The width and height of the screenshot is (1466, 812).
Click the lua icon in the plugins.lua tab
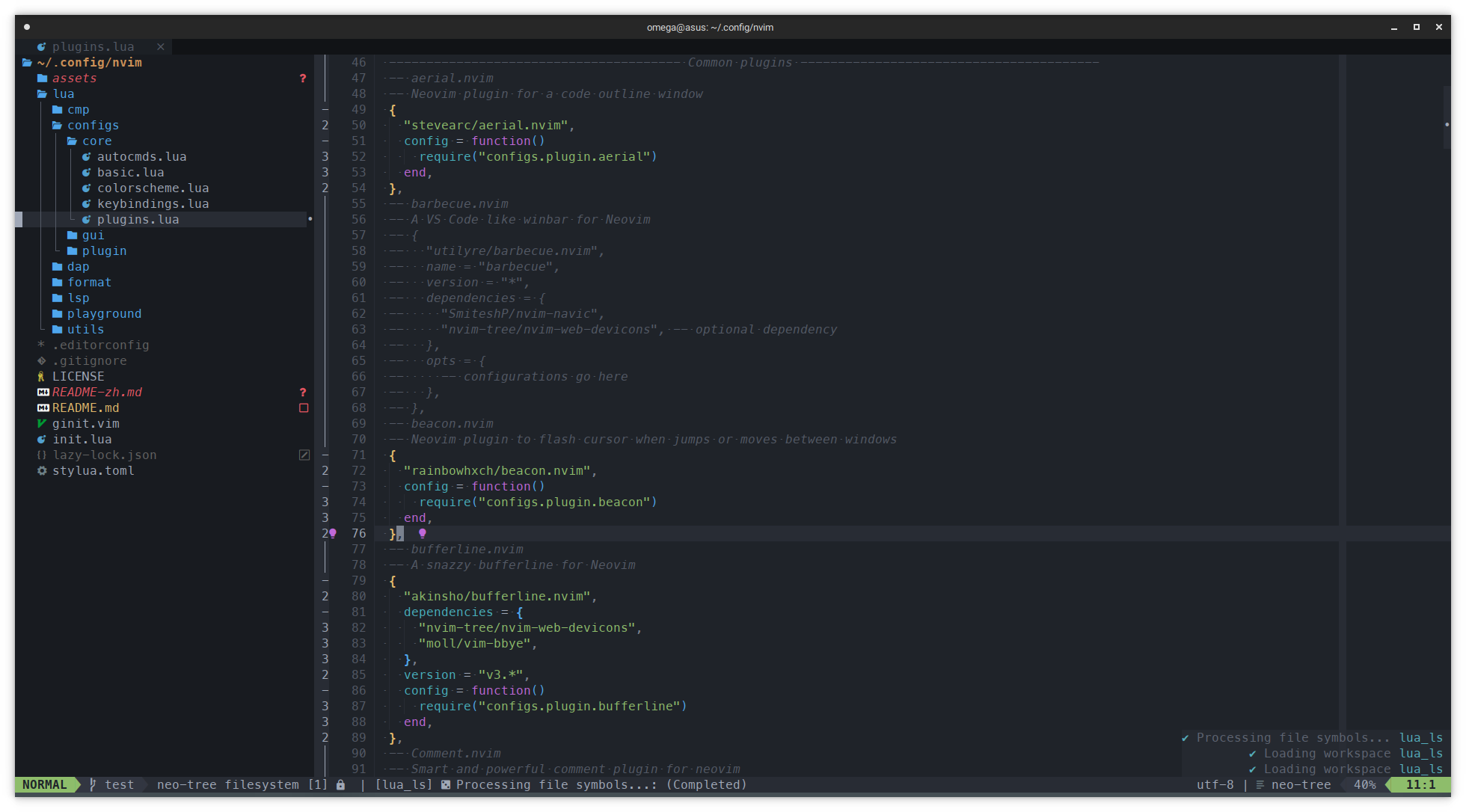pos(42,47)
